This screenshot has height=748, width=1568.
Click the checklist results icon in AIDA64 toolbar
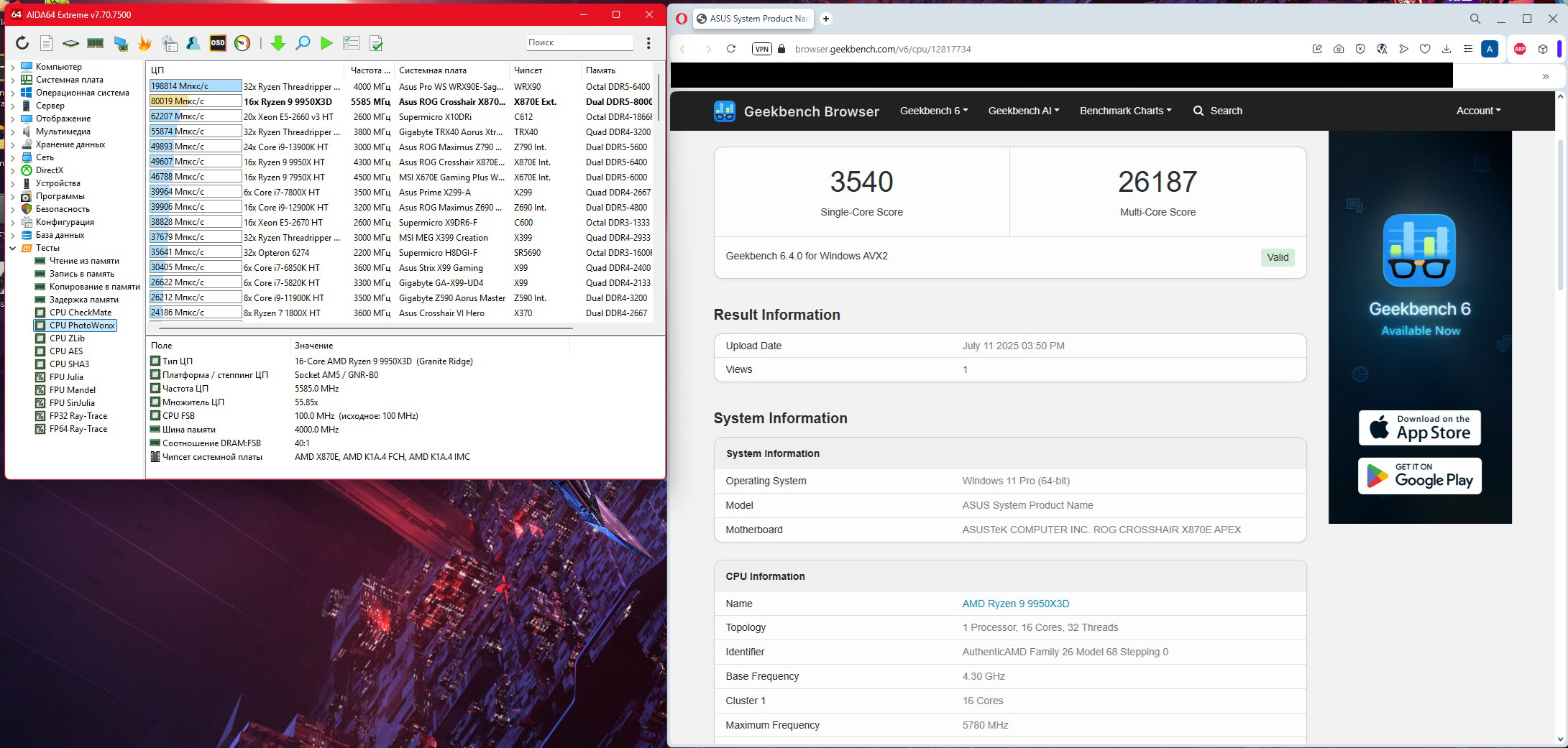(x=352, y=44)
